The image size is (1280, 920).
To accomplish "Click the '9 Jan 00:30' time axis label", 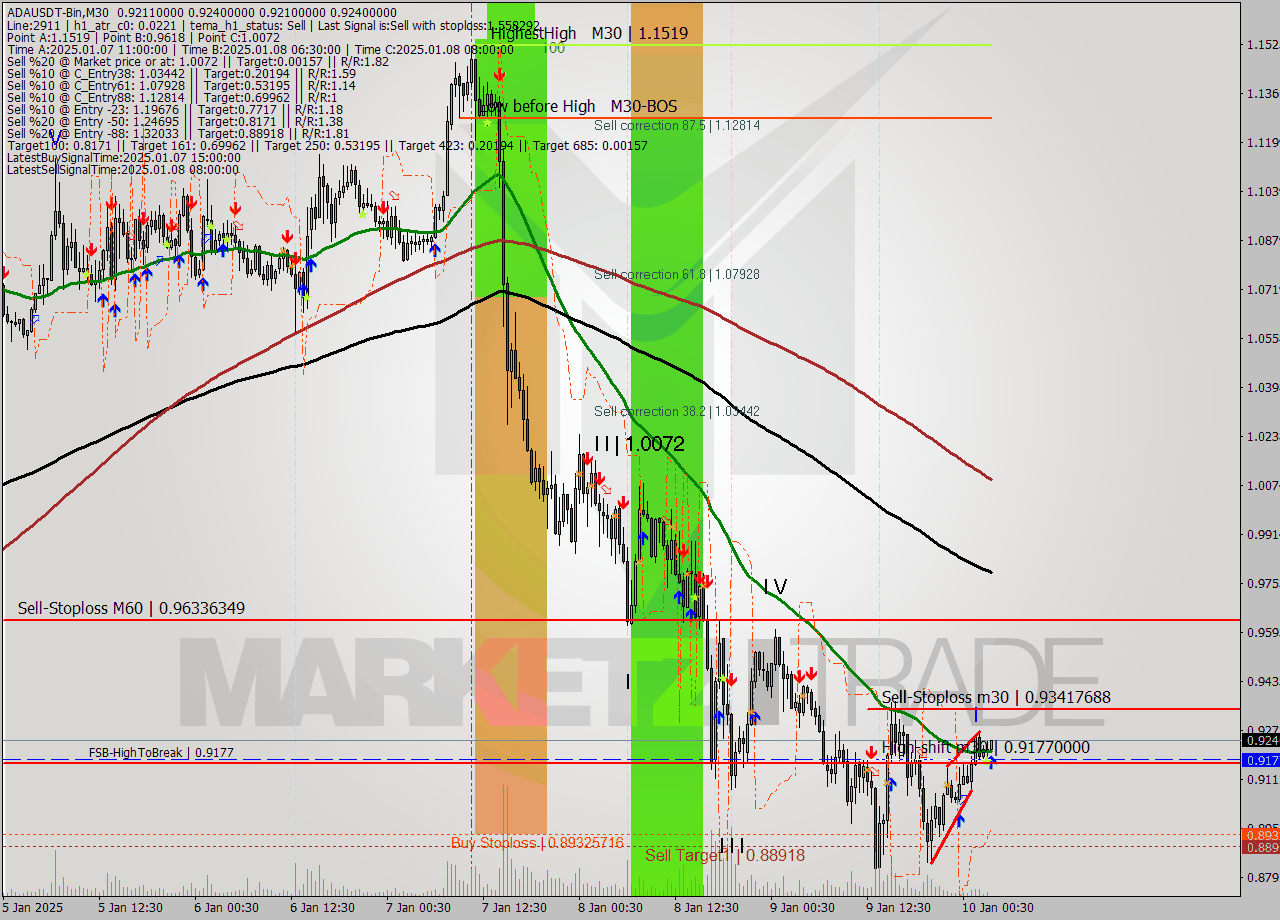I will tap(801, 908).
